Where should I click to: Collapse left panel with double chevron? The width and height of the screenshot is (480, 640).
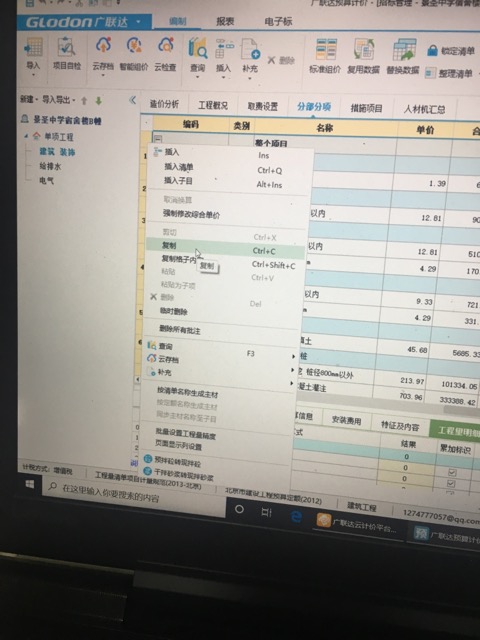click(x=132, y=100)
